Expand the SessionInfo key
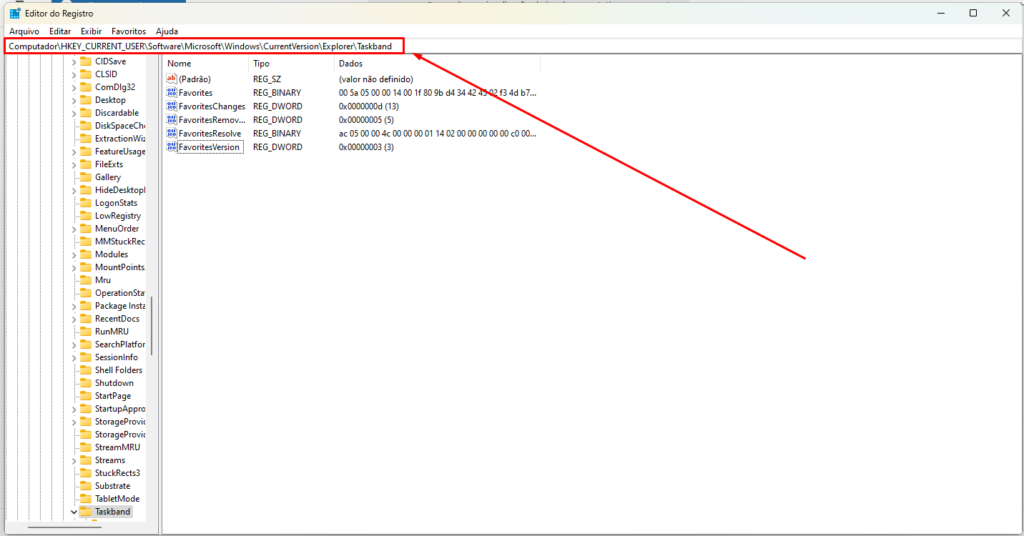1024x536 pixels. coord(74,358)
